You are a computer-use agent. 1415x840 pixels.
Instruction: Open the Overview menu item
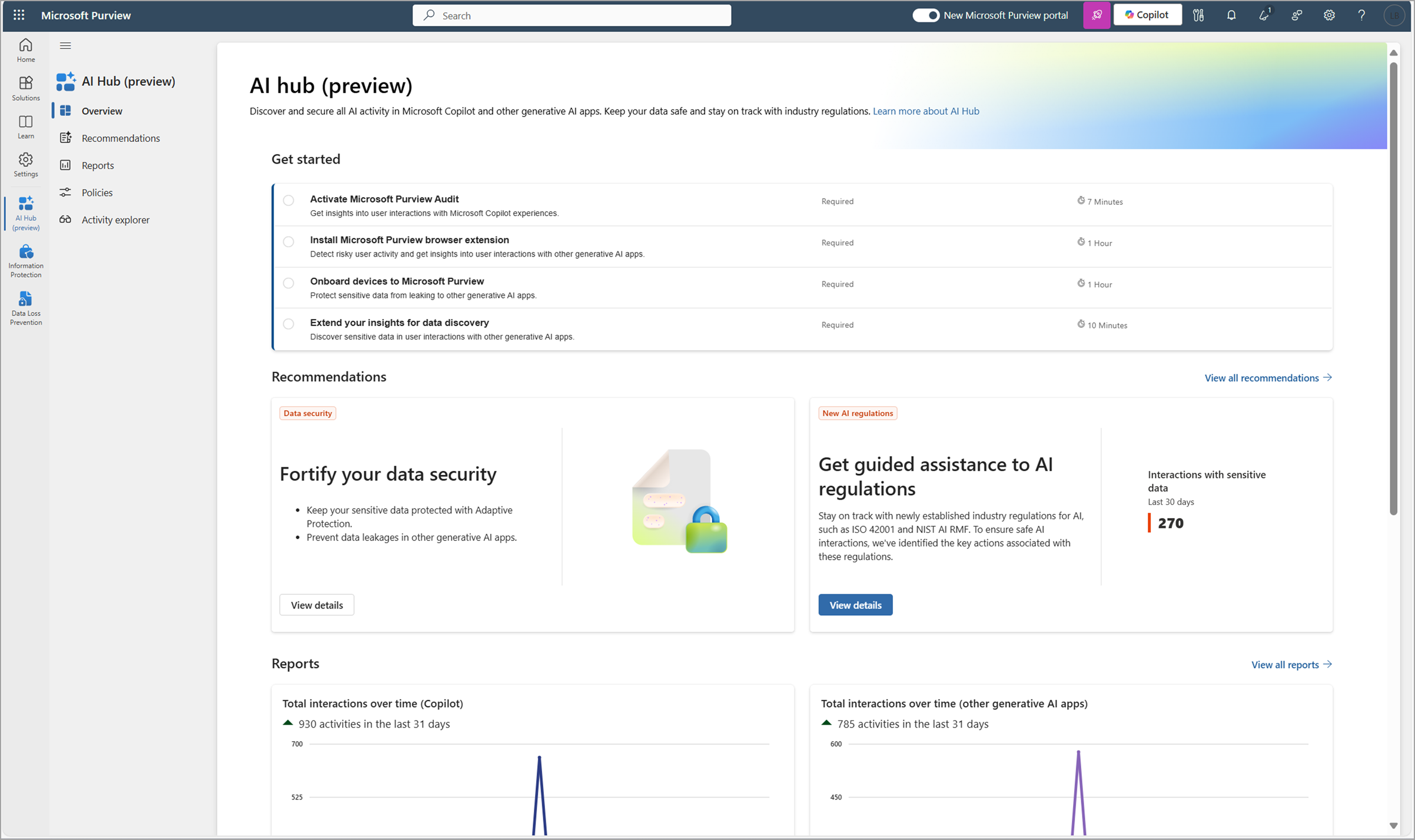(x=102, y=111)
